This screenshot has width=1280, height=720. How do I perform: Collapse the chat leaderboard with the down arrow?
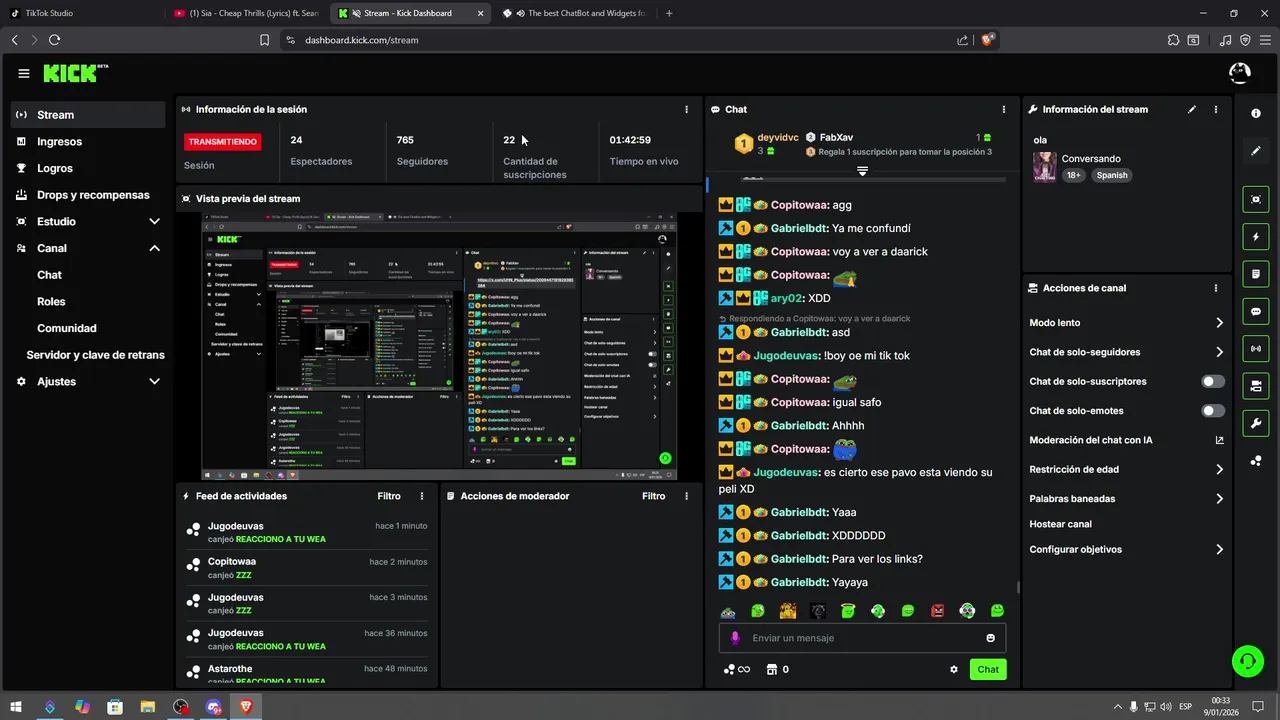point(862,171)
